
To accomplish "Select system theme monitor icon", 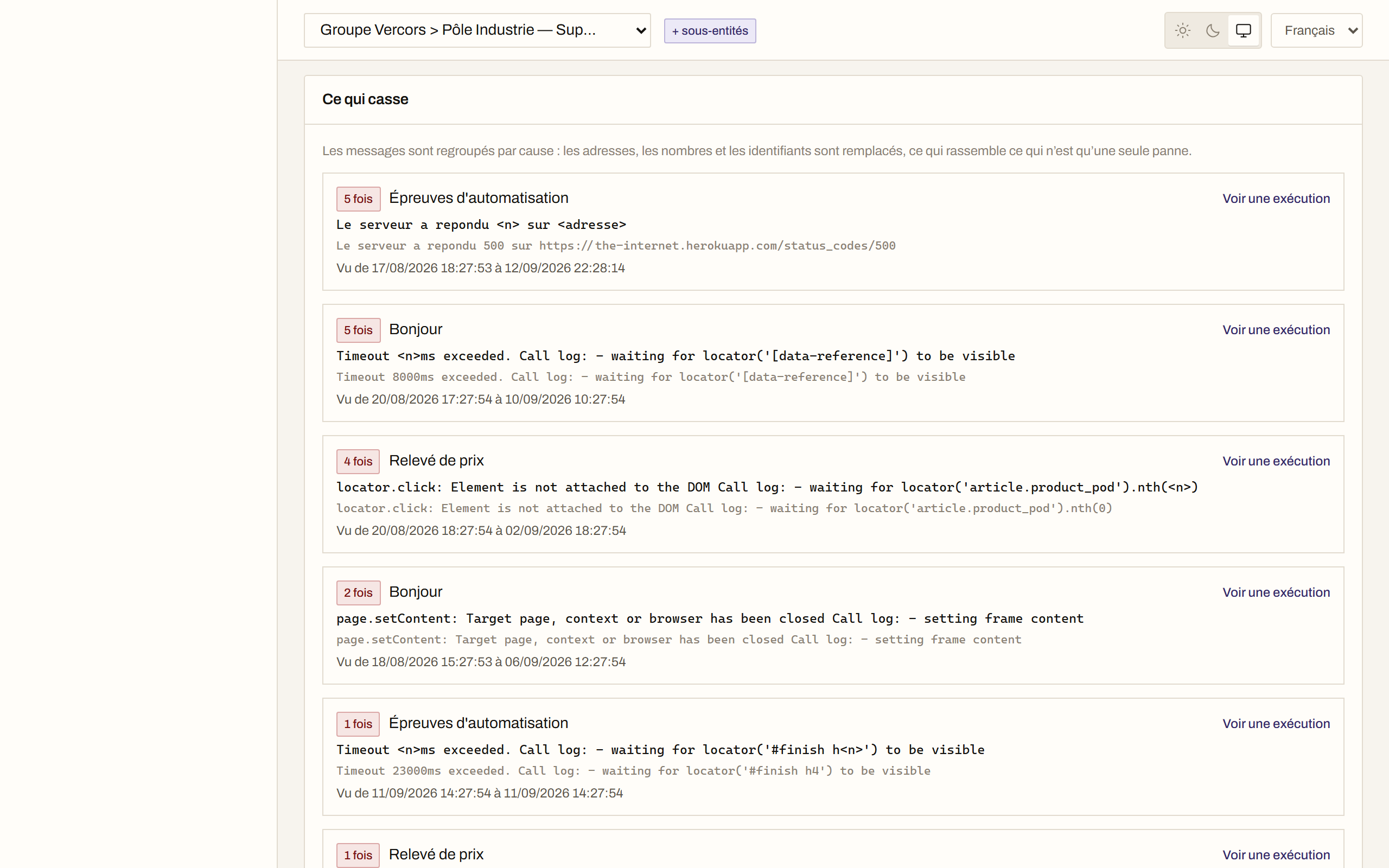I will [x=1243, y=30].
